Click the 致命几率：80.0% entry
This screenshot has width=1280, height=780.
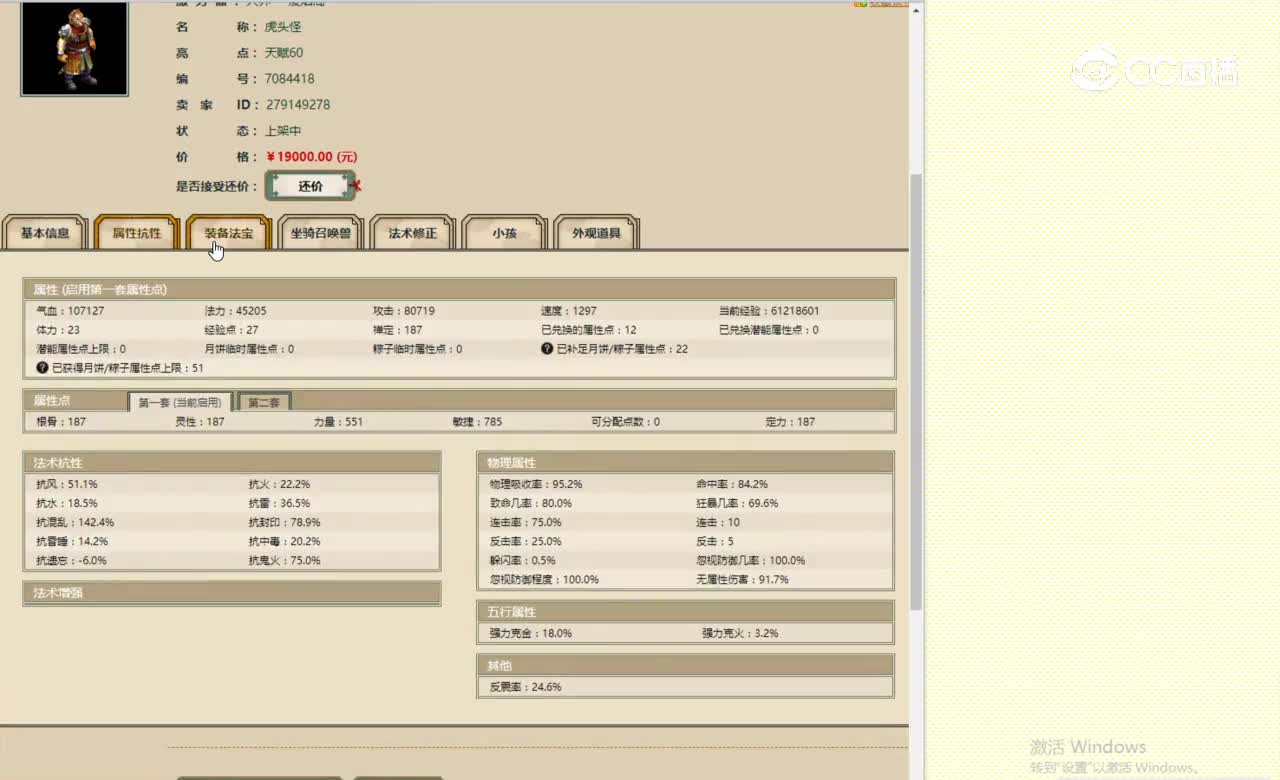coord(531,503)
